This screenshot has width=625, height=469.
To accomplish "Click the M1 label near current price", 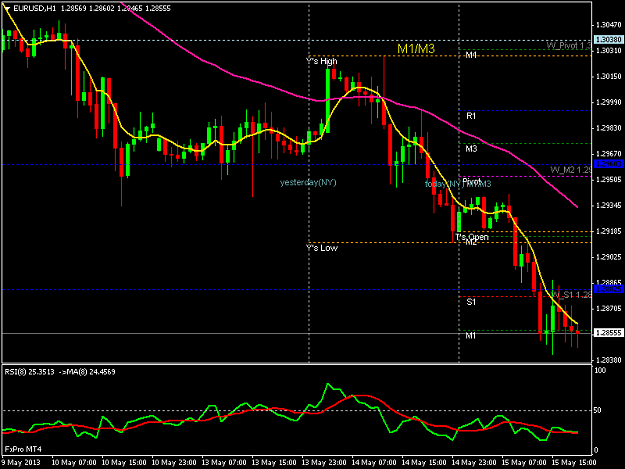I will [x=471, y=336].
